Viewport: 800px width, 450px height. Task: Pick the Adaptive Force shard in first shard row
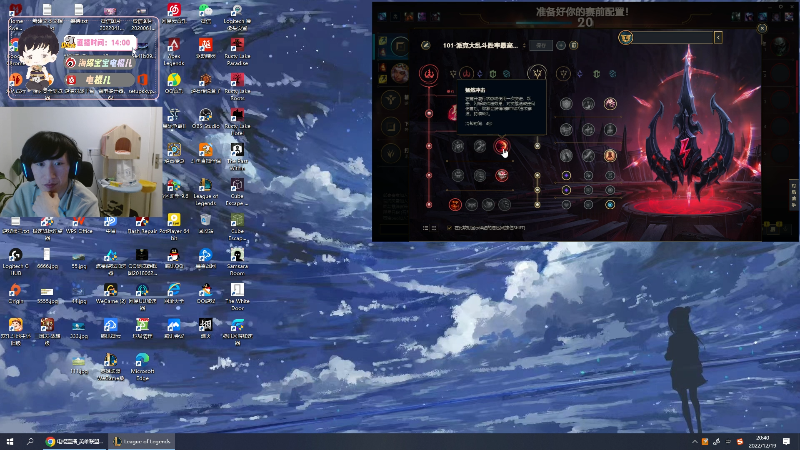[566, 176]
